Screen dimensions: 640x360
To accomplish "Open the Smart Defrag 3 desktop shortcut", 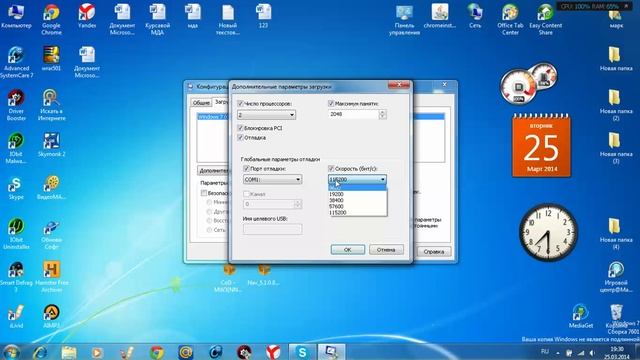I will [16, 276].
